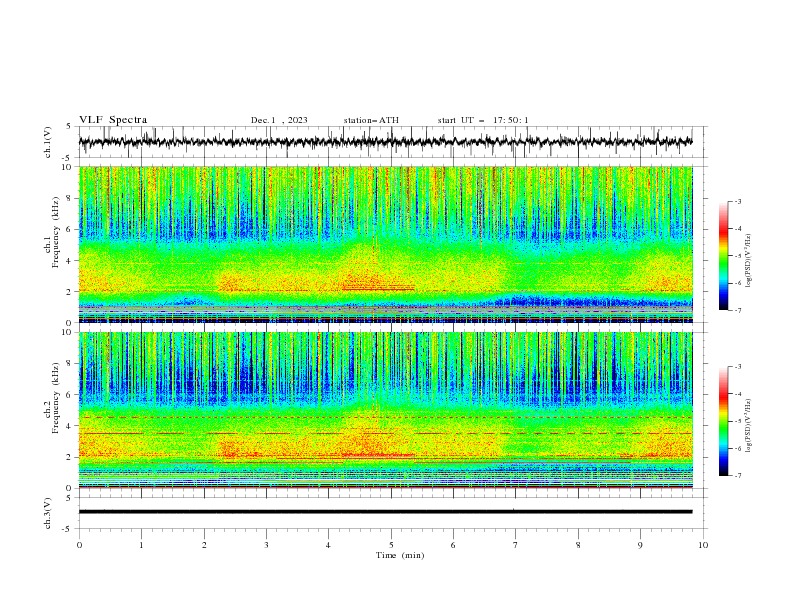Click inside the ch.1 spectrogram panel
This screenshot has width=792, height=612.
click(385, 244)
